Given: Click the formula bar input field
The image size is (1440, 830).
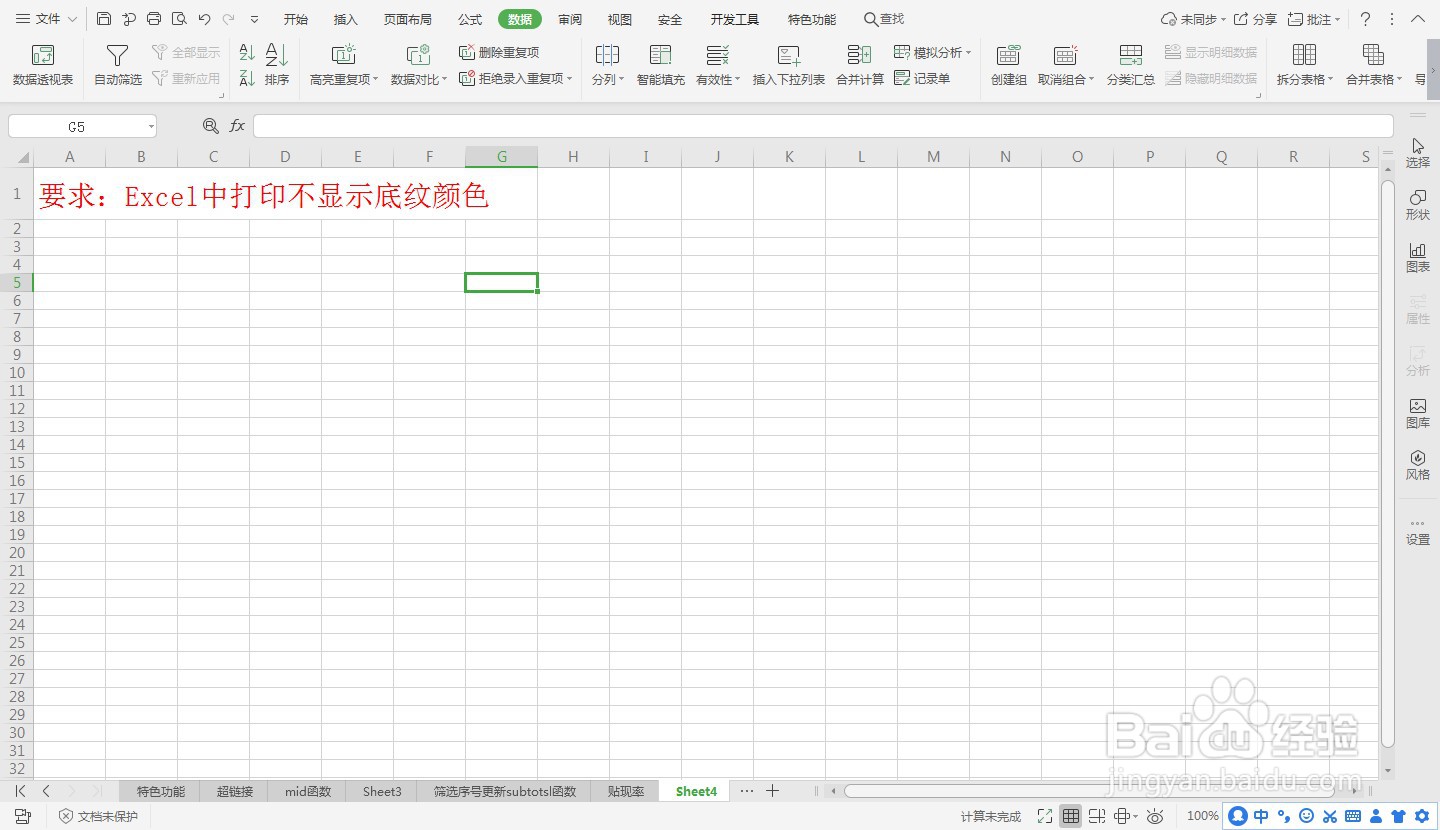Looking at the screenshot, I should (823, 126).
